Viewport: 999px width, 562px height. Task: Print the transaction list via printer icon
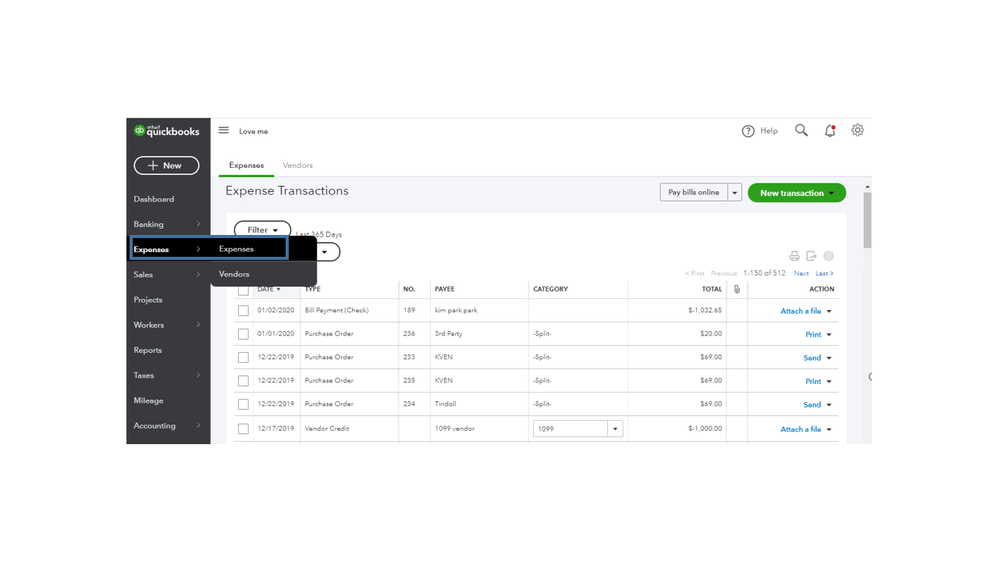pyautogui.click(x=794, y=256)
